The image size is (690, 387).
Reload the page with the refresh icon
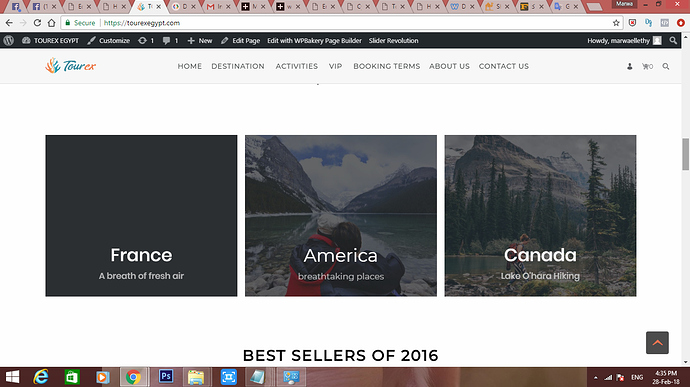coord(37,23)
